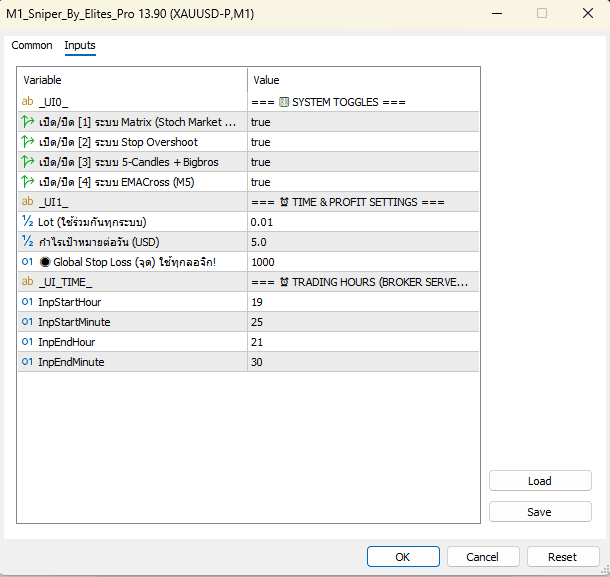Close the M1_Sniper_By_Elites_Pro dialog
The image size is (610, 577).
(x=588, y=14)
